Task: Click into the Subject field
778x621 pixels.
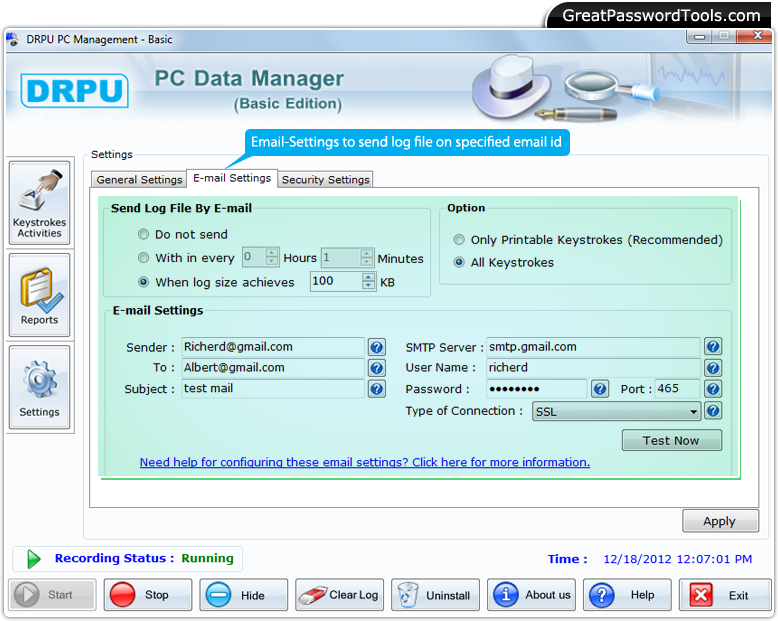Action: pyautogui.click(x=273, y=388)
